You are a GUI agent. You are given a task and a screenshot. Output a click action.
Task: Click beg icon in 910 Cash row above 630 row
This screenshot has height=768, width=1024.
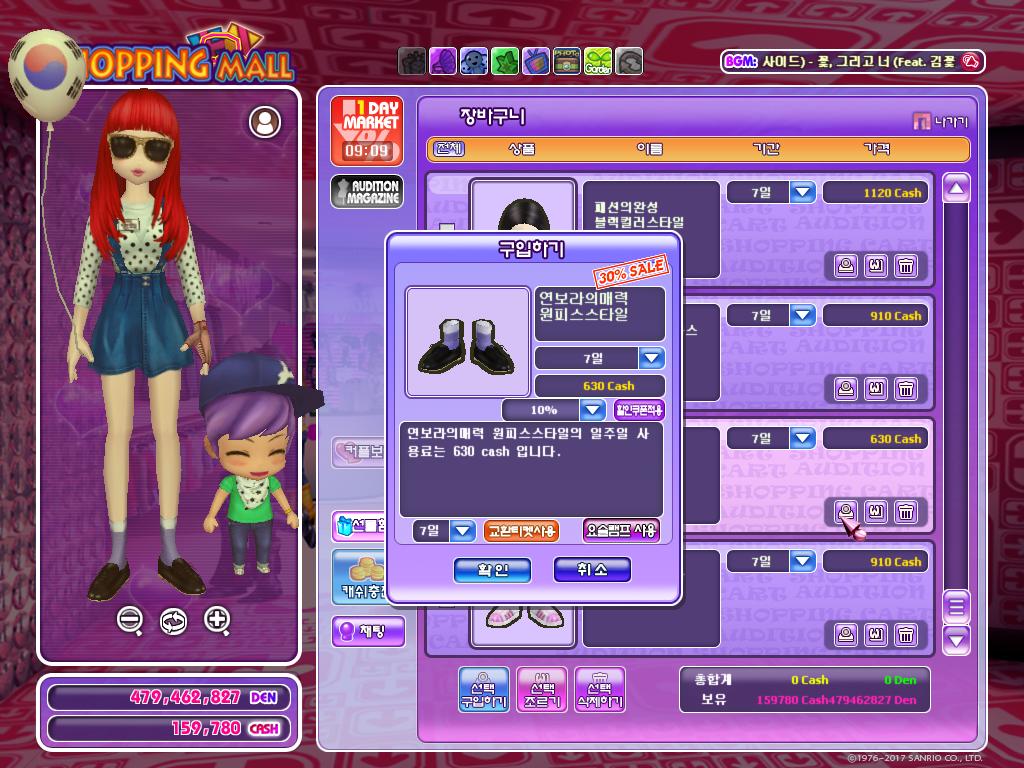tap(876, 389)
